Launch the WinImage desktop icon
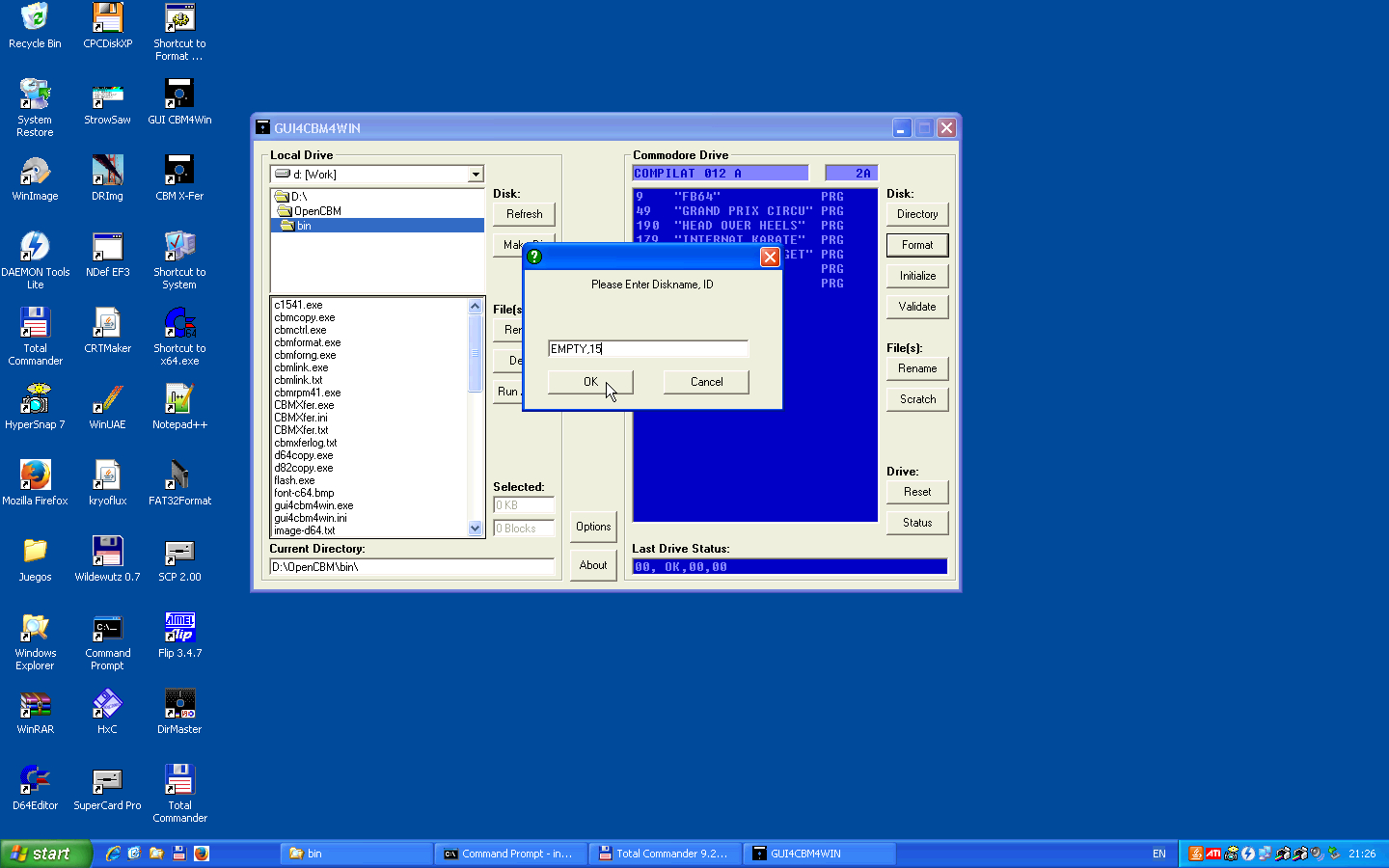 35,178
